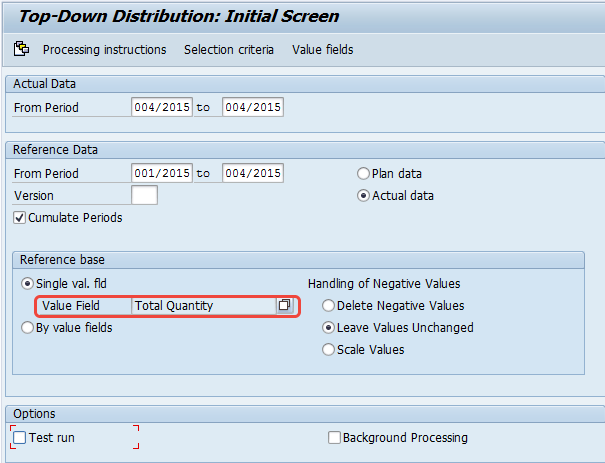
Task: Open Processing instructions
Action: [x=104, y=49]
